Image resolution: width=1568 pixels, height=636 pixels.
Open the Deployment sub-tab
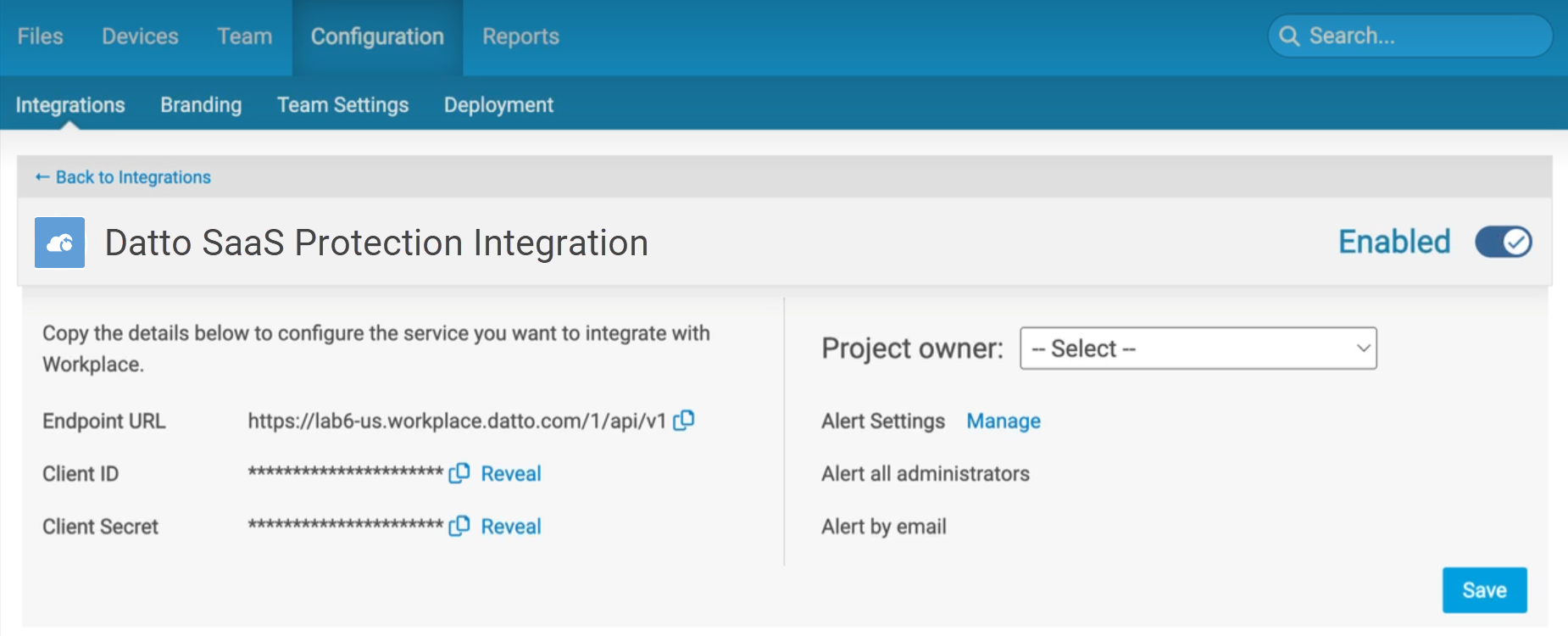(498, 105)
